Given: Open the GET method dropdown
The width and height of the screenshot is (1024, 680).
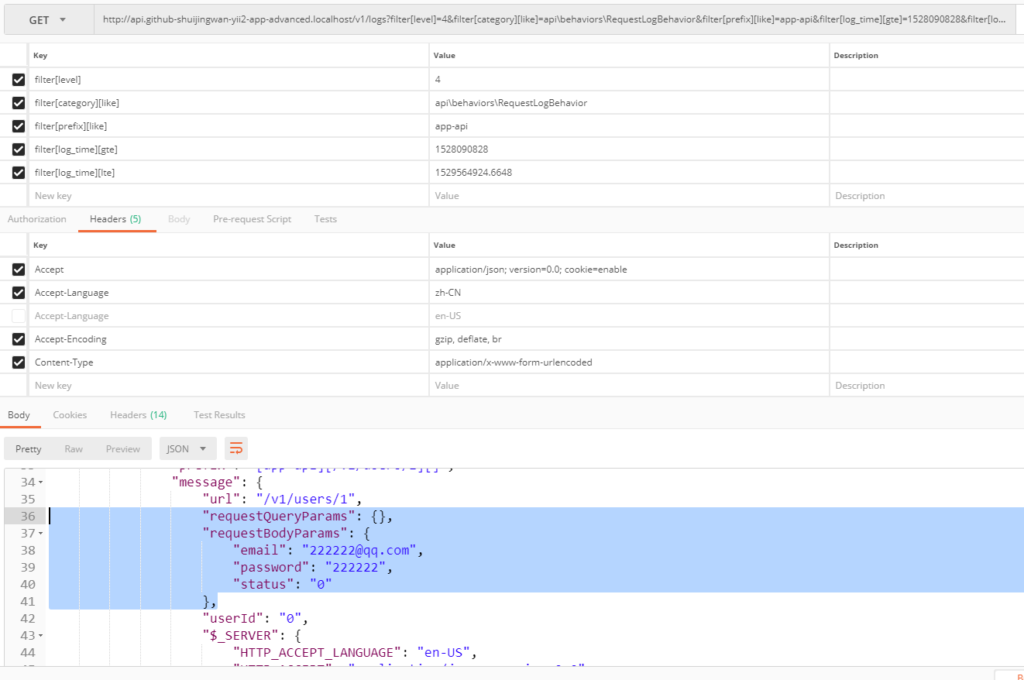Looking at the screenshot, I should [48, 20].
